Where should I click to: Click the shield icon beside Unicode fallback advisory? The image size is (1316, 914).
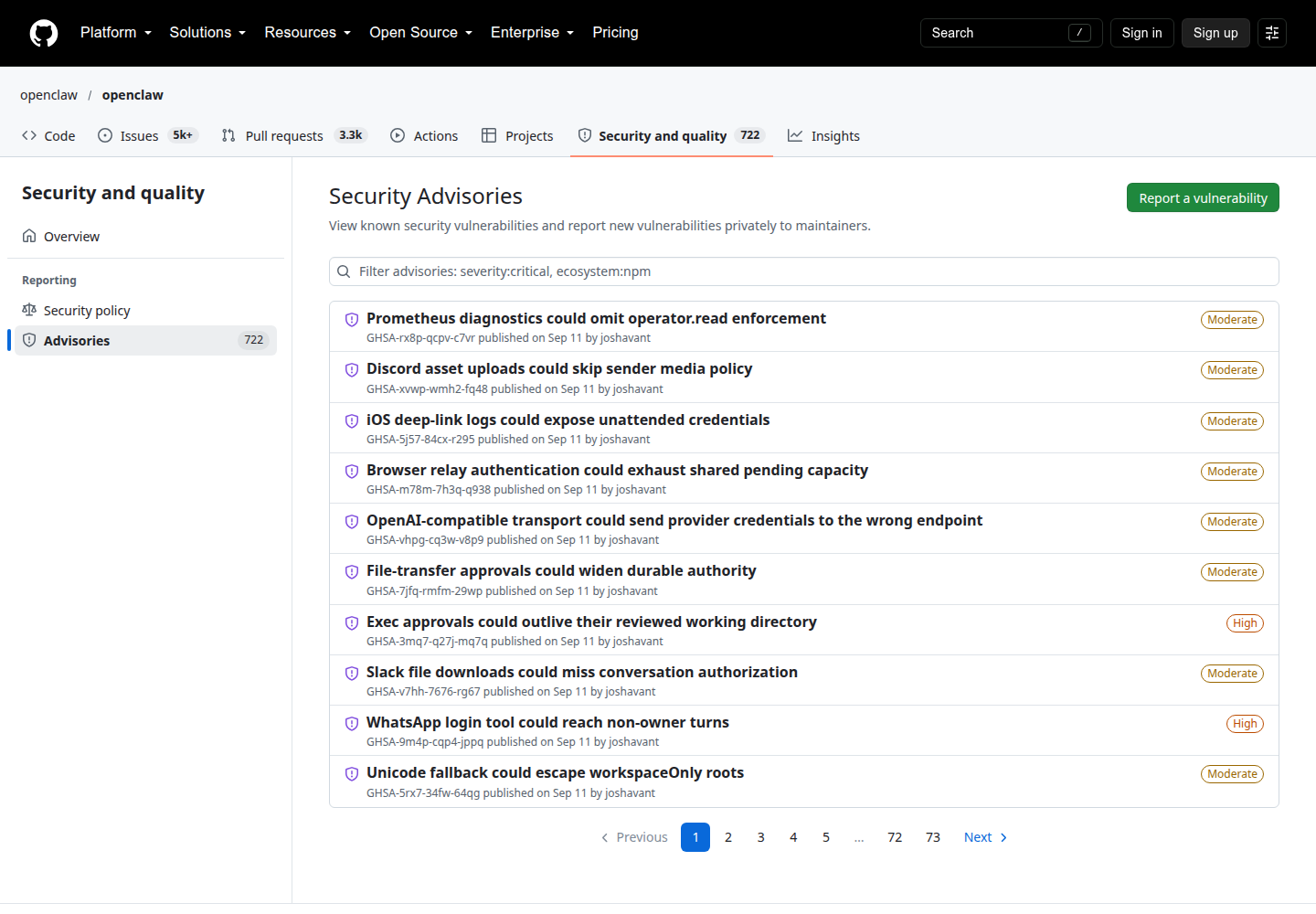click(352, 774)
